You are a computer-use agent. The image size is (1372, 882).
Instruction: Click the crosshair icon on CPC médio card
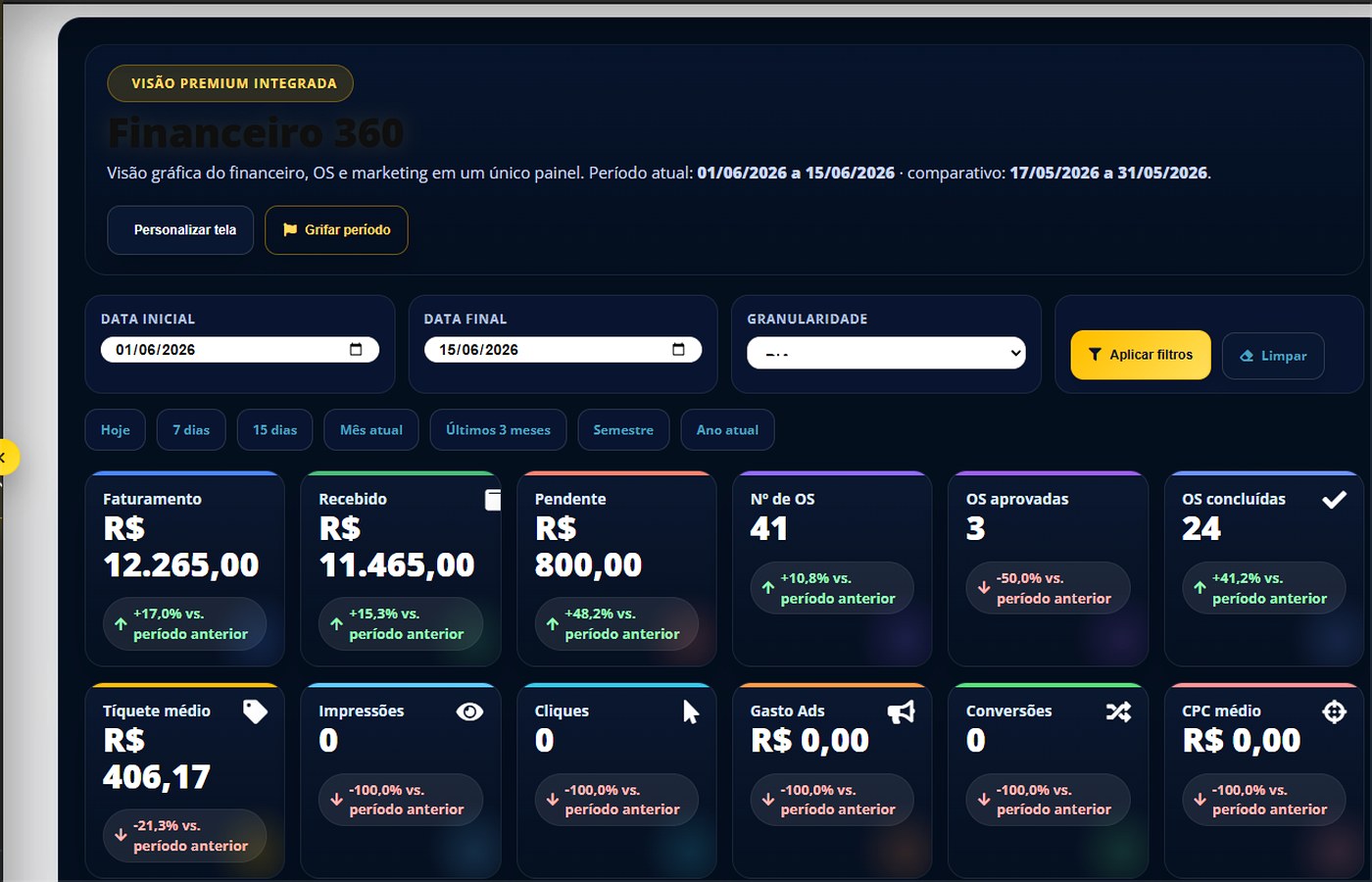coord(1334,711)
